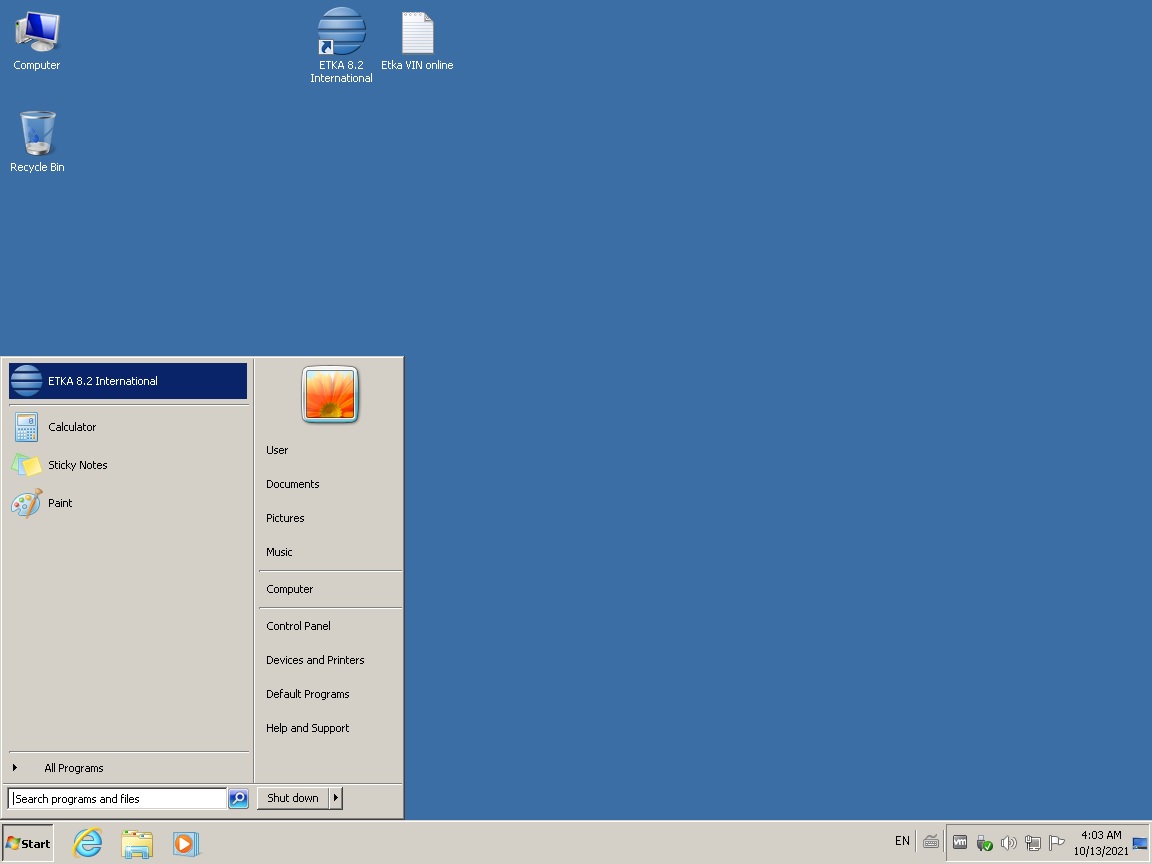Click the network connection tray icon

[1033, 843]
